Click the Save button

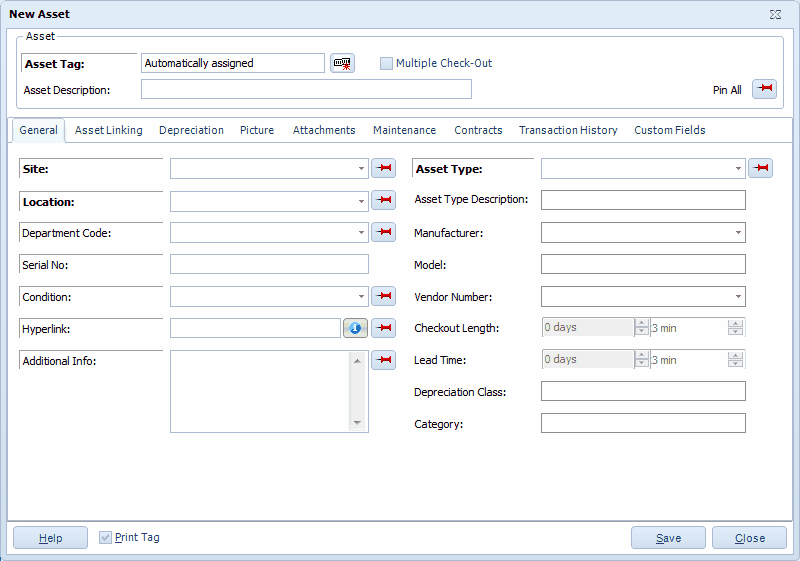pyautogui.click(x=668, y=538)
